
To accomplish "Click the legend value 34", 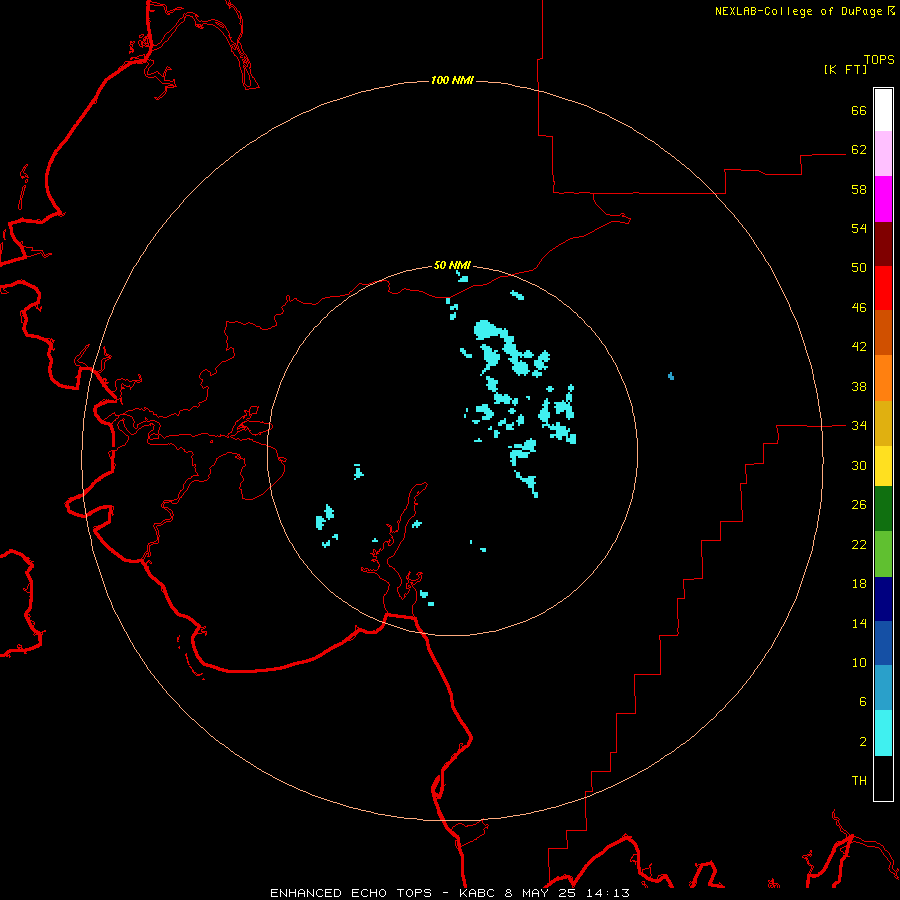I will coord(859,426).
